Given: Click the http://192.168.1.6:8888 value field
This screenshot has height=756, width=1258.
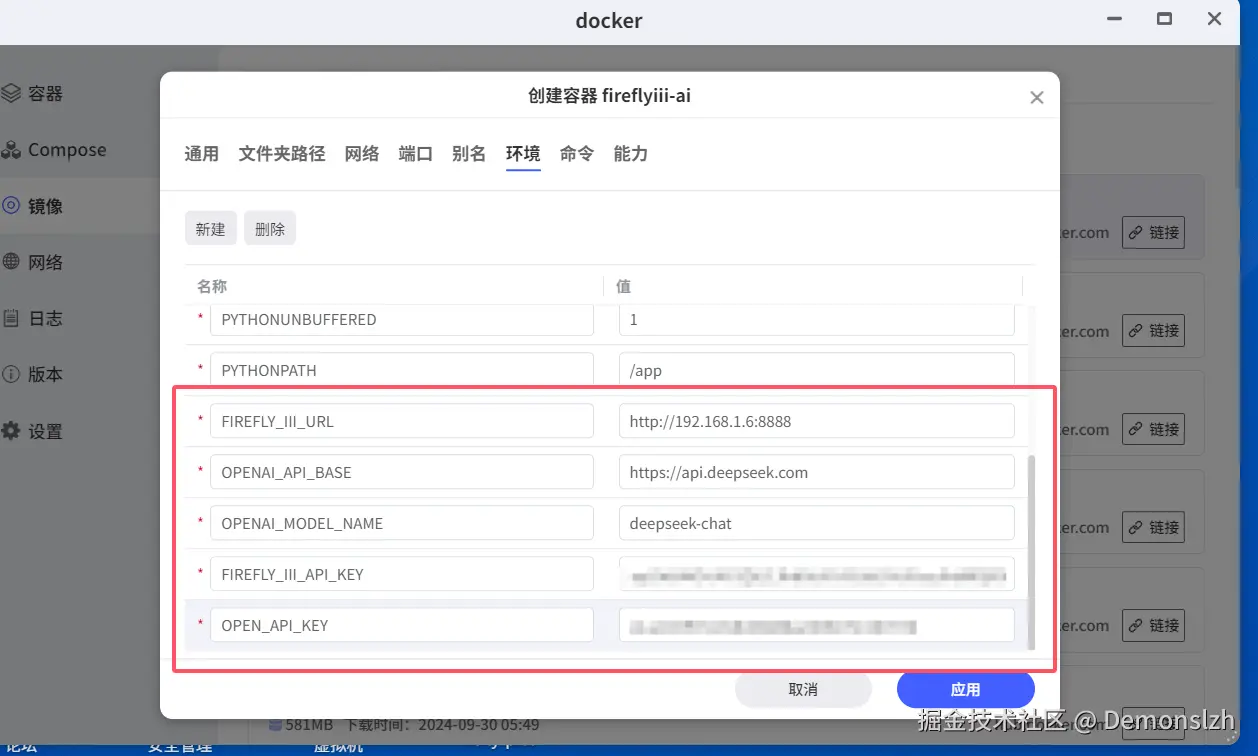Looking at the screenshot, I should (x=817, y=421).
